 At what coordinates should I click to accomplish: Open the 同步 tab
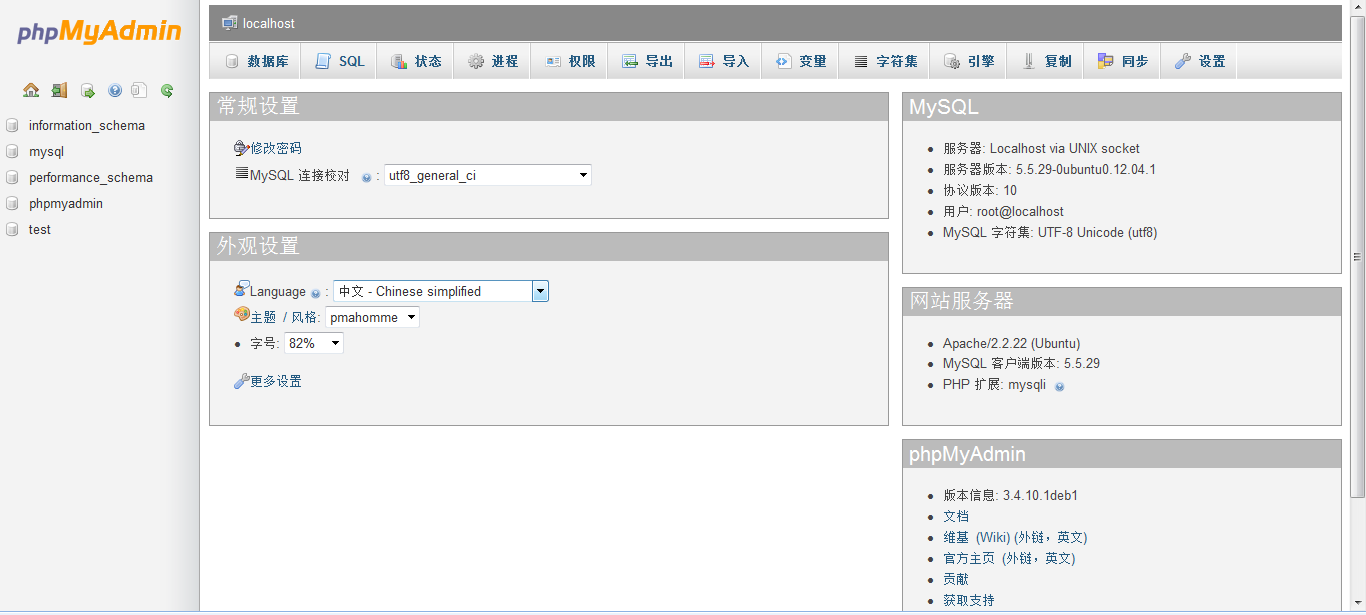1123,61
